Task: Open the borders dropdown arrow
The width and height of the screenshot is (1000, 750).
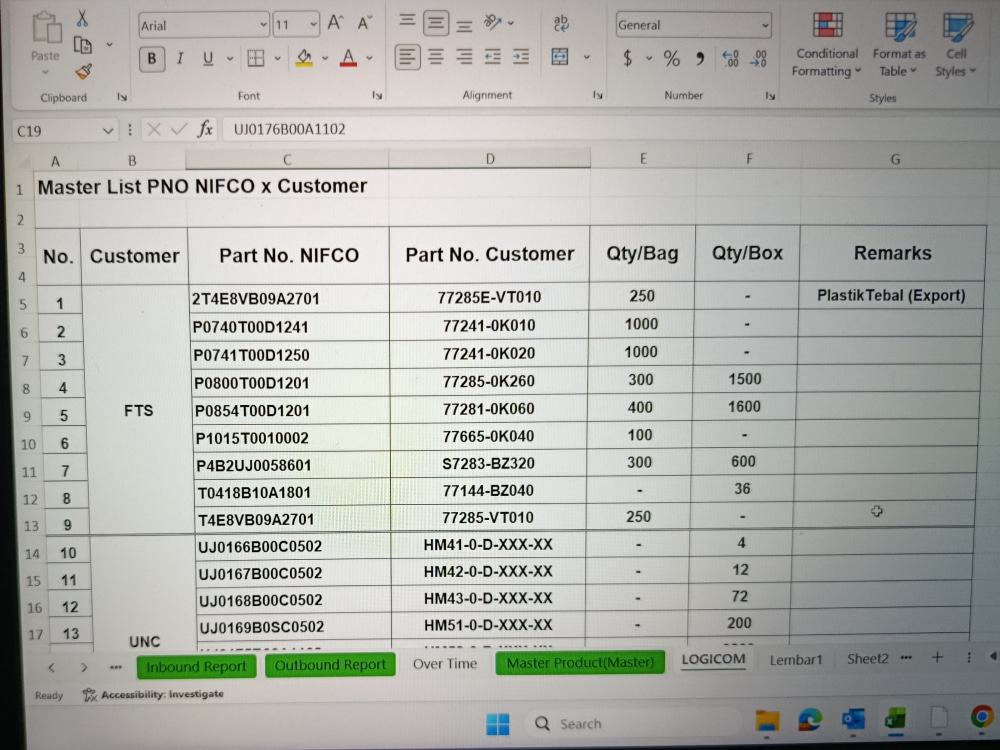Action: click(x=277, y=59)
